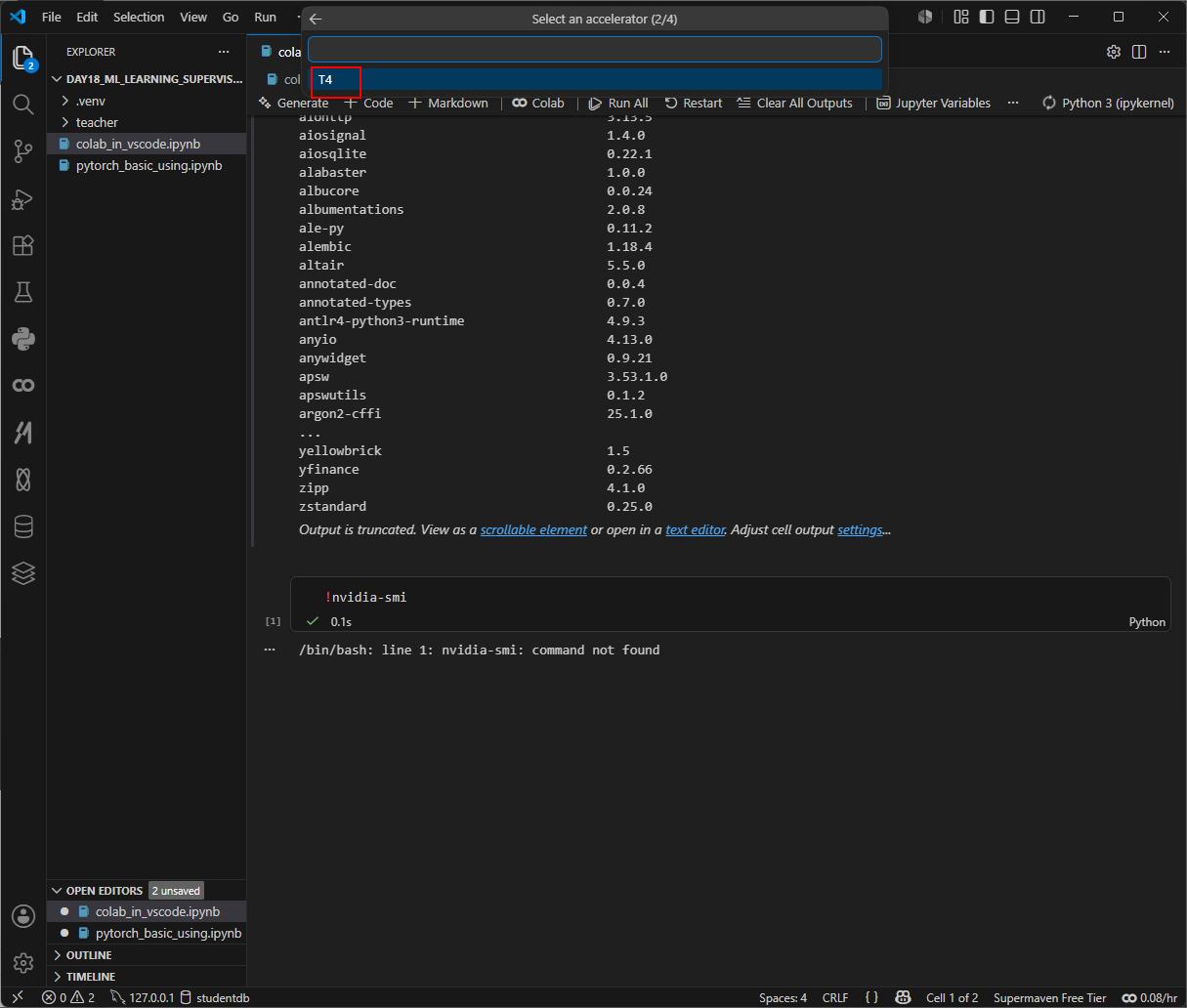Viewport: 1187px width, 1008px height.
Task: Open the Go menu
Action: [231, 17]
